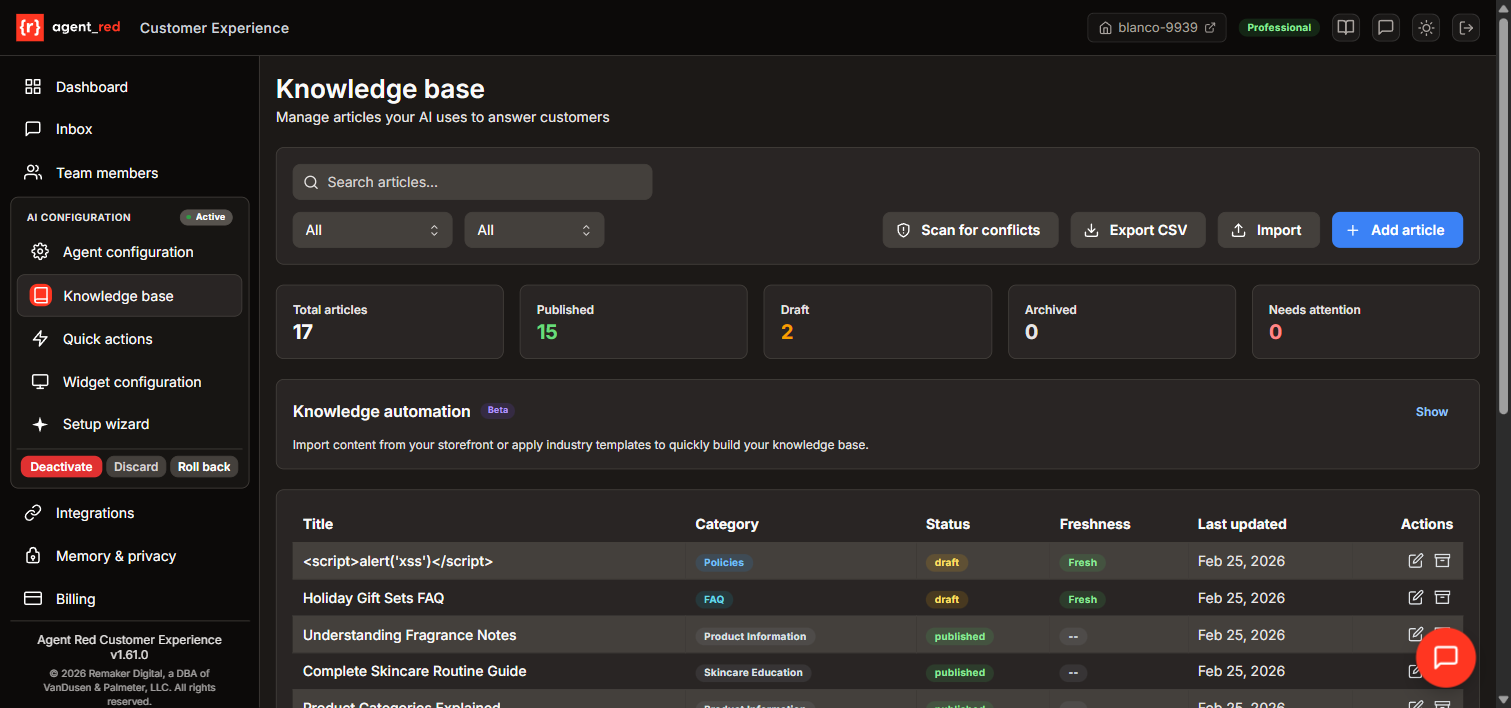Open documentation via the book icon

coord(1345,27)
